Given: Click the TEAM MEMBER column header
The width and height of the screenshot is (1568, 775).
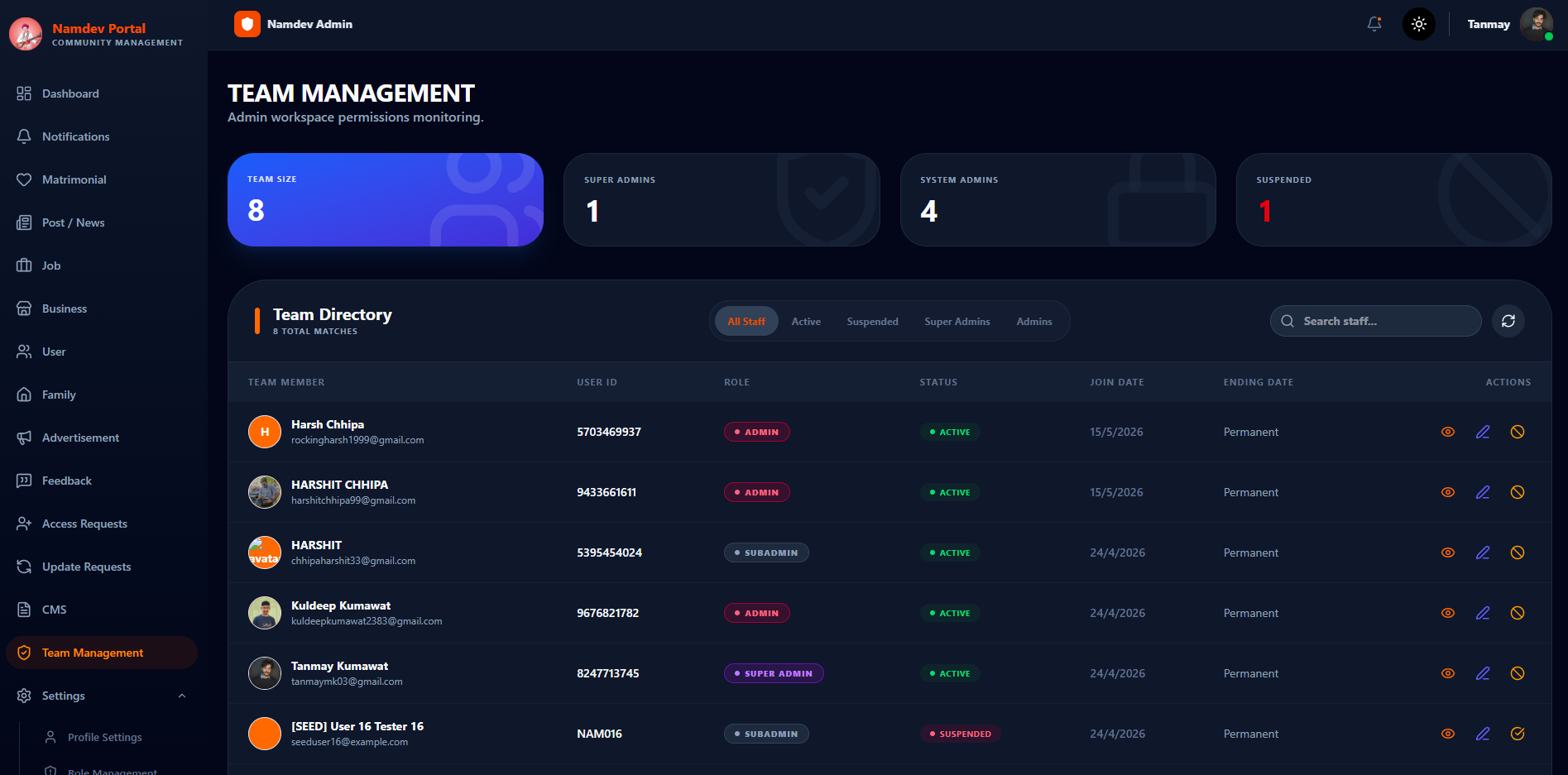Looking at the screenshot, I should 286,382.
